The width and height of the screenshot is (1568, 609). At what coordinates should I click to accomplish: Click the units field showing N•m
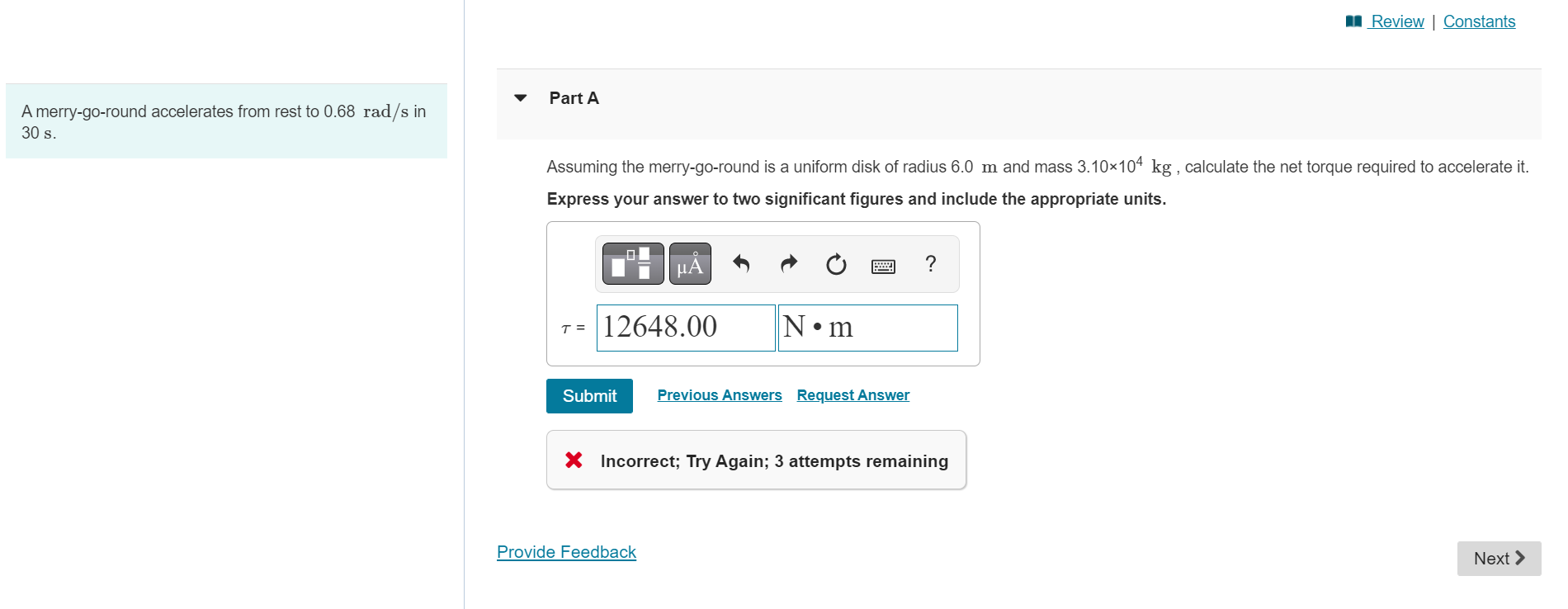868,328
